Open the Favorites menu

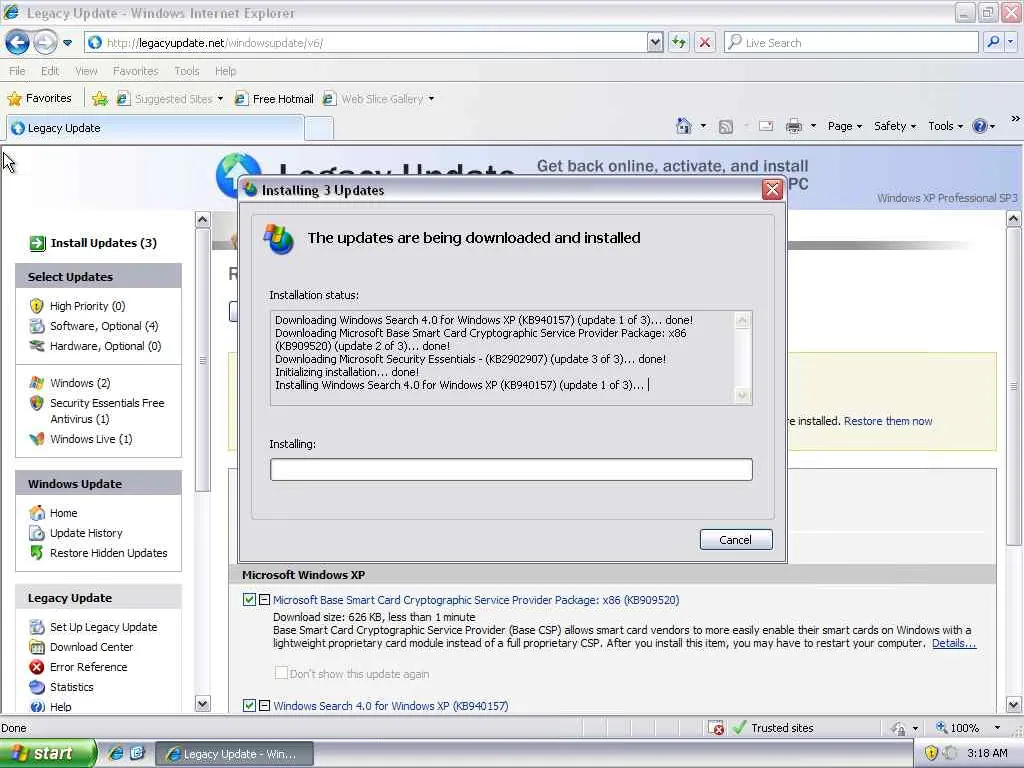pyautogui.click(x=135, y=71)
